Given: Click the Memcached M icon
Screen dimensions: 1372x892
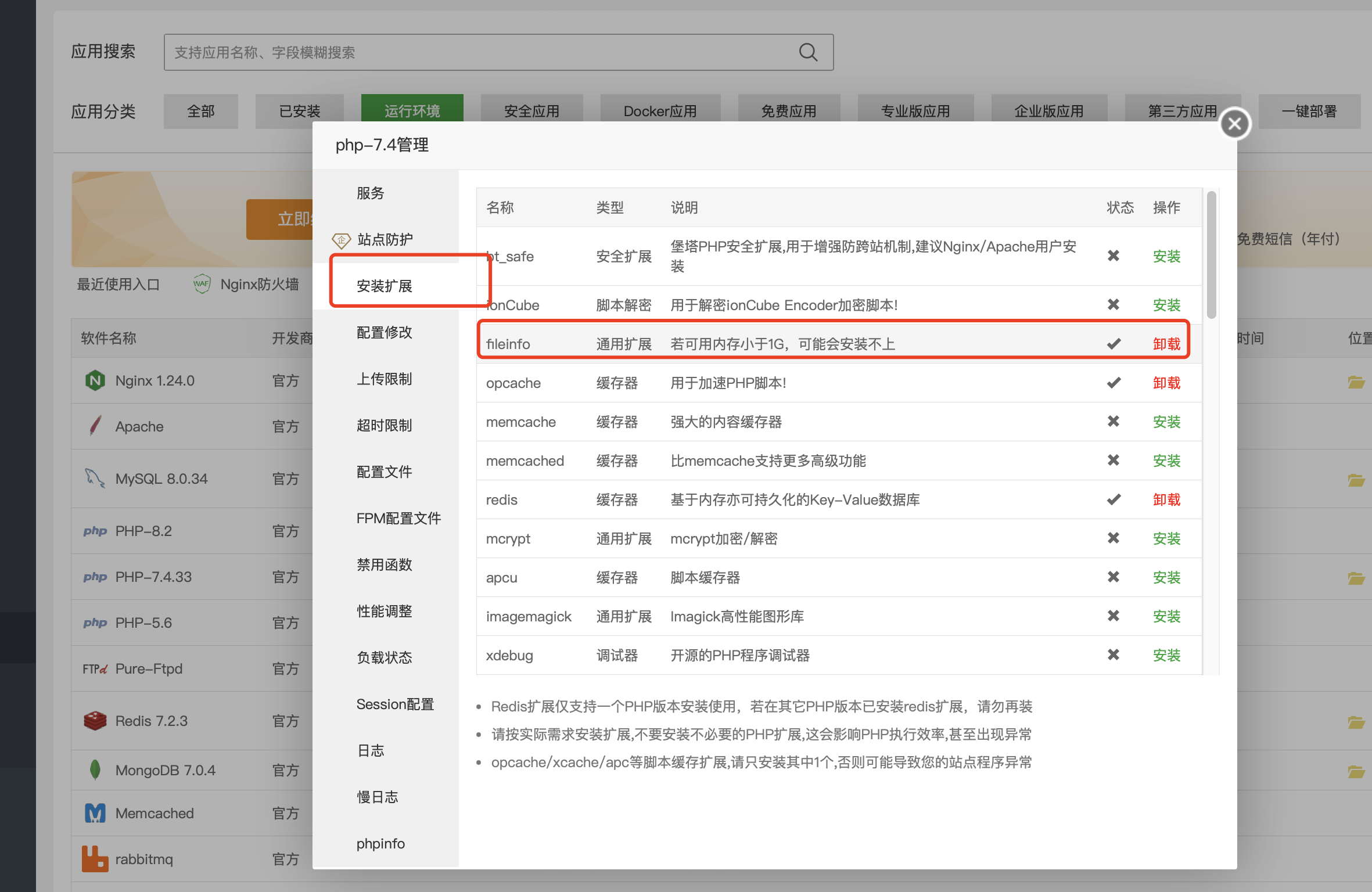Looking at the screenshot, I should click(x=95, y=813).
